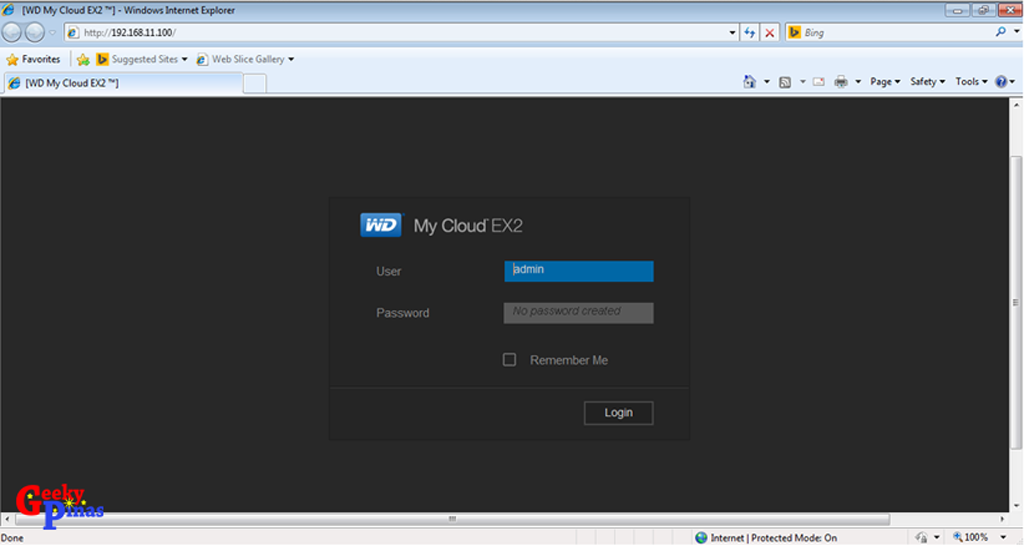Screen dimensions: 1024x546
Task: Click the globe Internet zone icon
Action: (701, 538)
